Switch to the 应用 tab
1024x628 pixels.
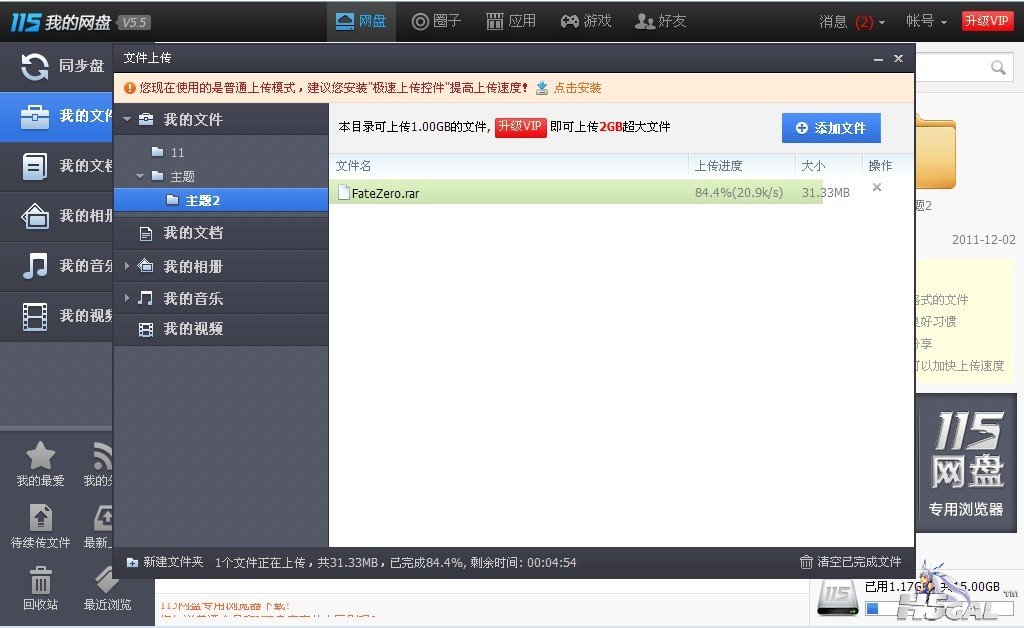click(511, 22)
